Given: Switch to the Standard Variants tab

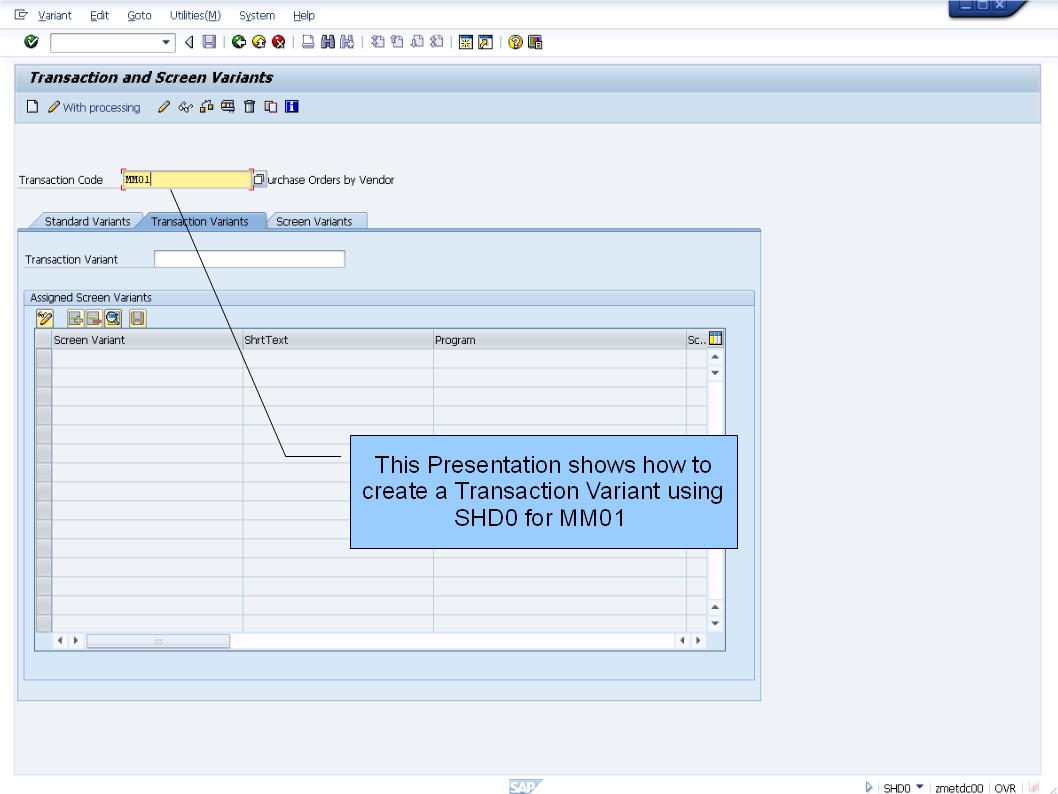Looking at the screenshot, I should pyautogui.click(x=87, y=221).
